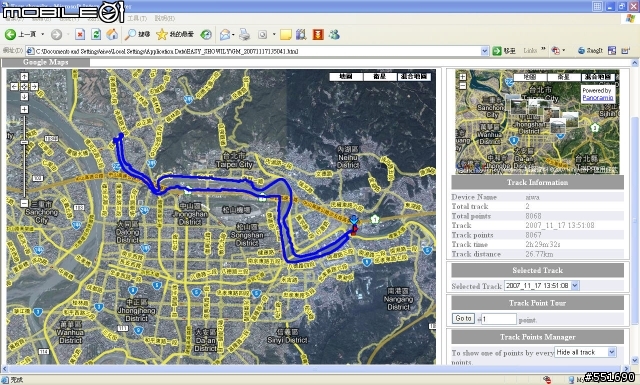Open the History clock icon in toolbar

point(206,35)
